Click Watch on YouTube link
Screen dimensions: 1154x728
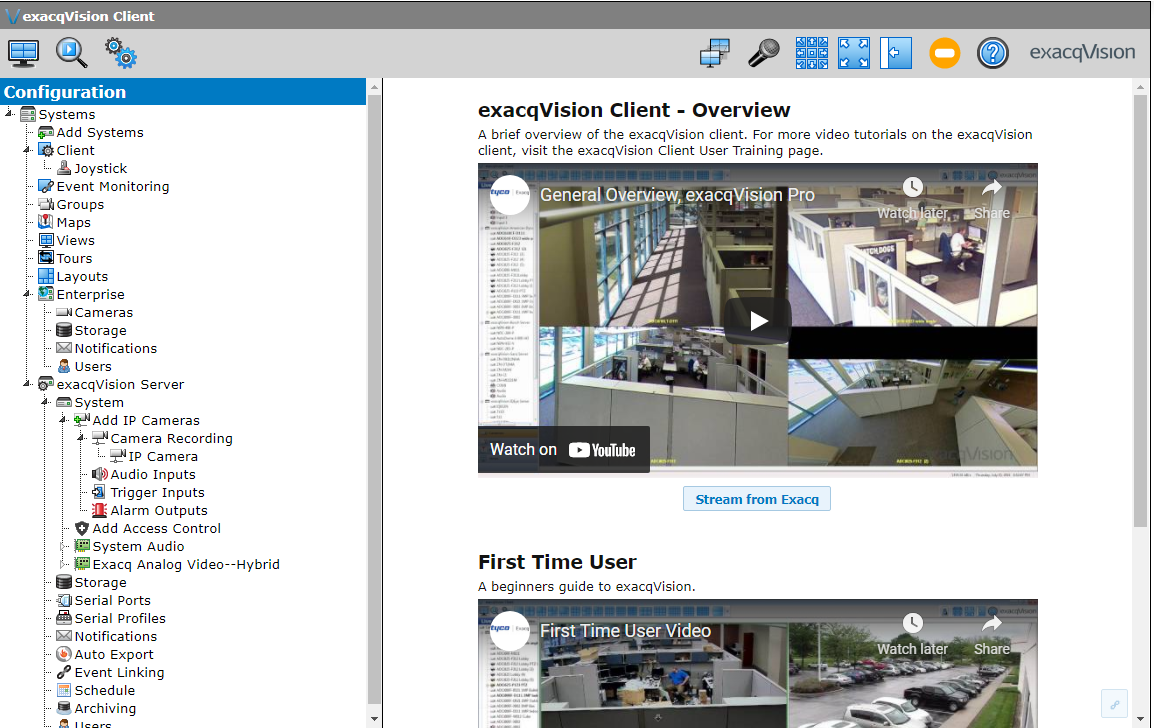(x=564, y=450)
